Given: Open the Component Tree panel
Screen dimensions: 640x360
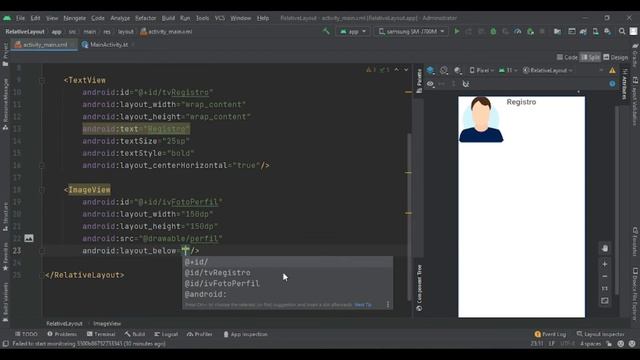Looking at the screenshot, I should pyautogui.click(x=419, y=288).
